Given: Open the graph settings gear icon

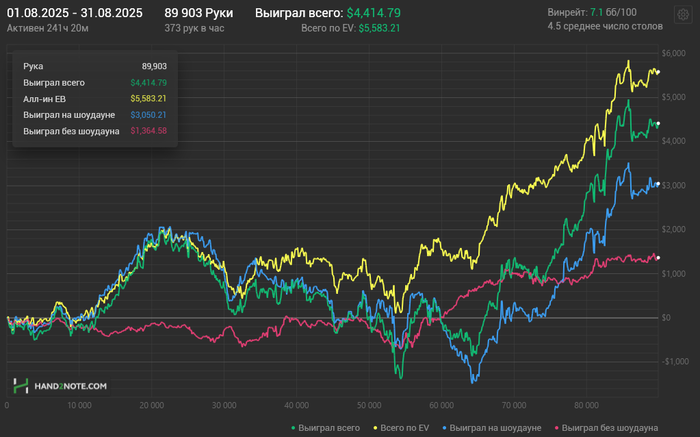Looking at the screenshot, I should pyautogui.click(x=683, y=15).
